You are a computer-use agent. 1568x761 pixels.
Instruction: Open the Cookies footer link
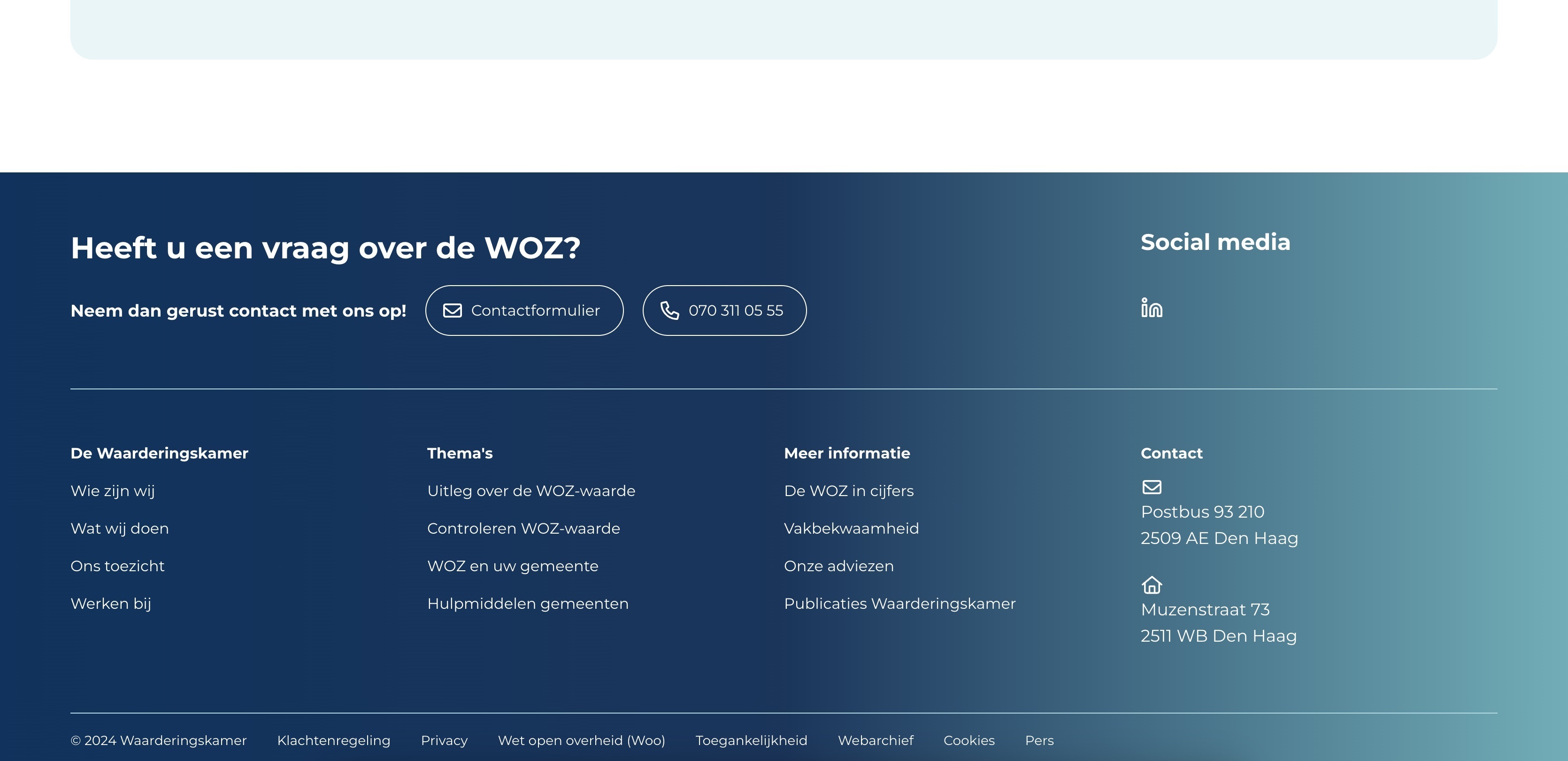(969, 740)
